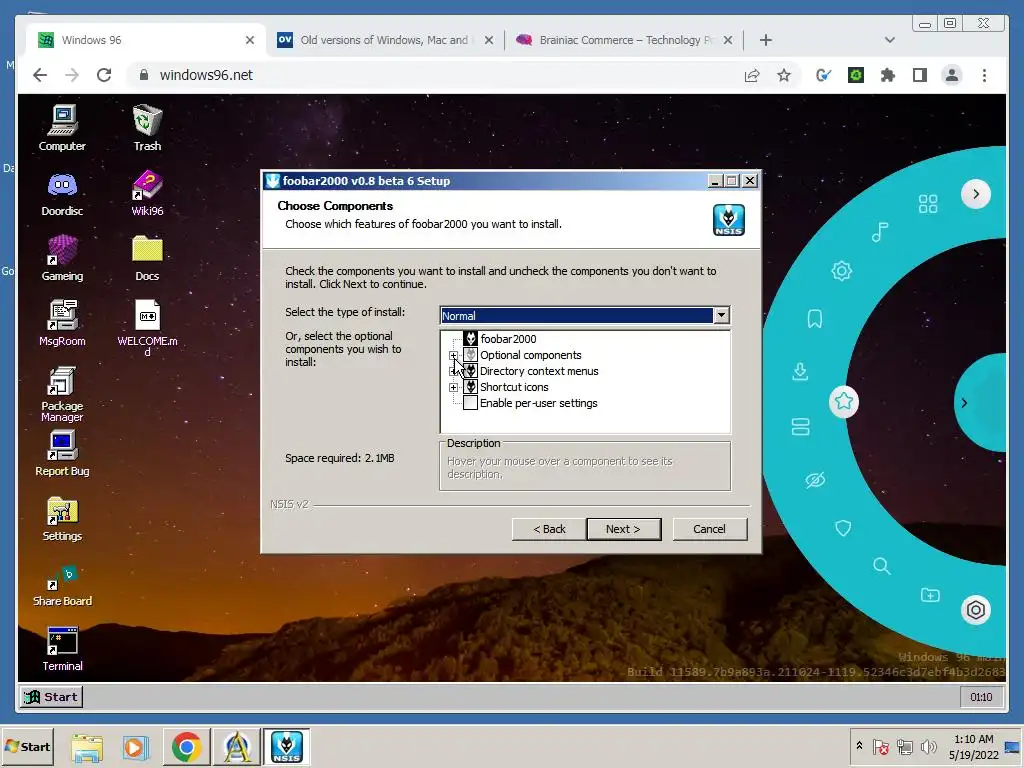This screenshot has height=768, width=1024.
Task: Click the grid apps icon in sidebar wheel
Action: pyautogui.click(x=927, y=204)
